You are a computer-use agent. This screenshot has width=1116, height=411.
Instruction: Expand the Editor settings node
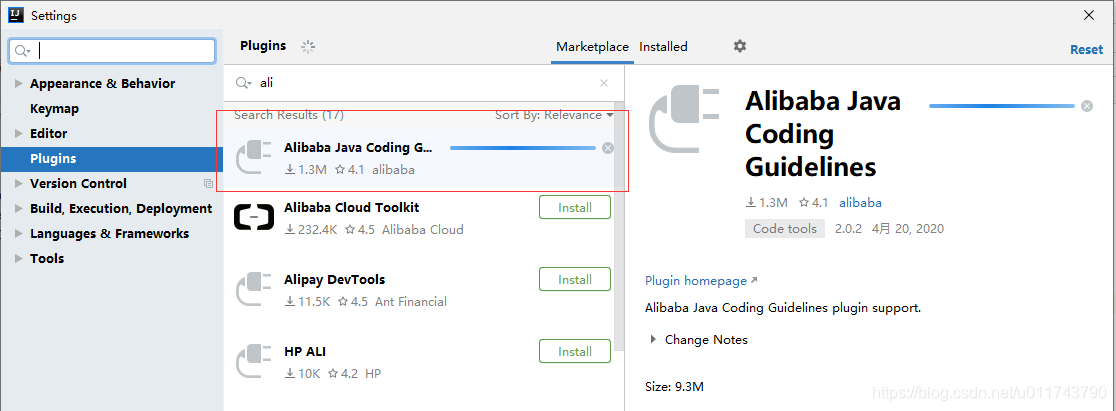click(x=19, y=133)
